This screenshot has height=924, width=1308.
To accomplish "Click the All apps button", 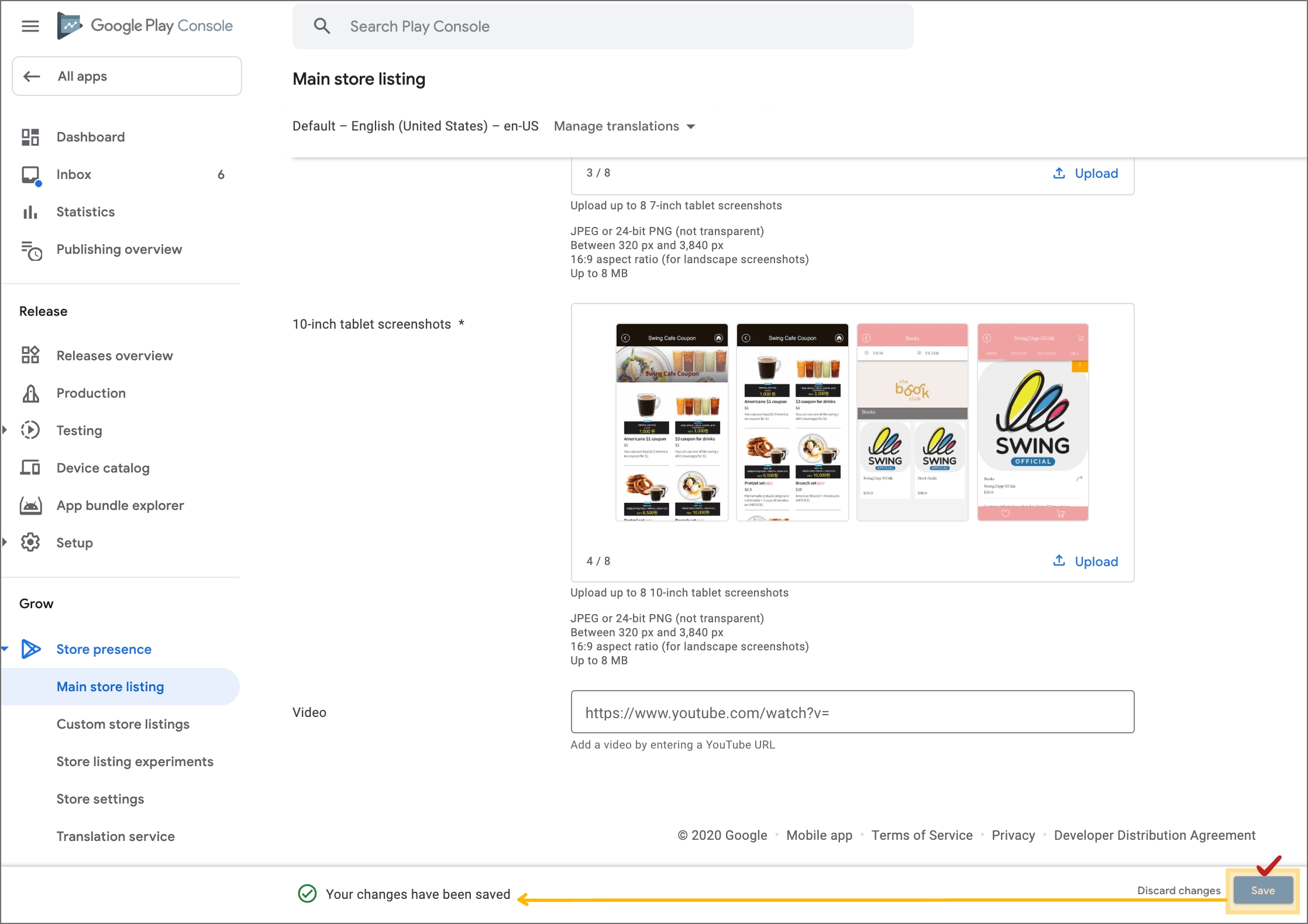I will click(x=127, y=76).
